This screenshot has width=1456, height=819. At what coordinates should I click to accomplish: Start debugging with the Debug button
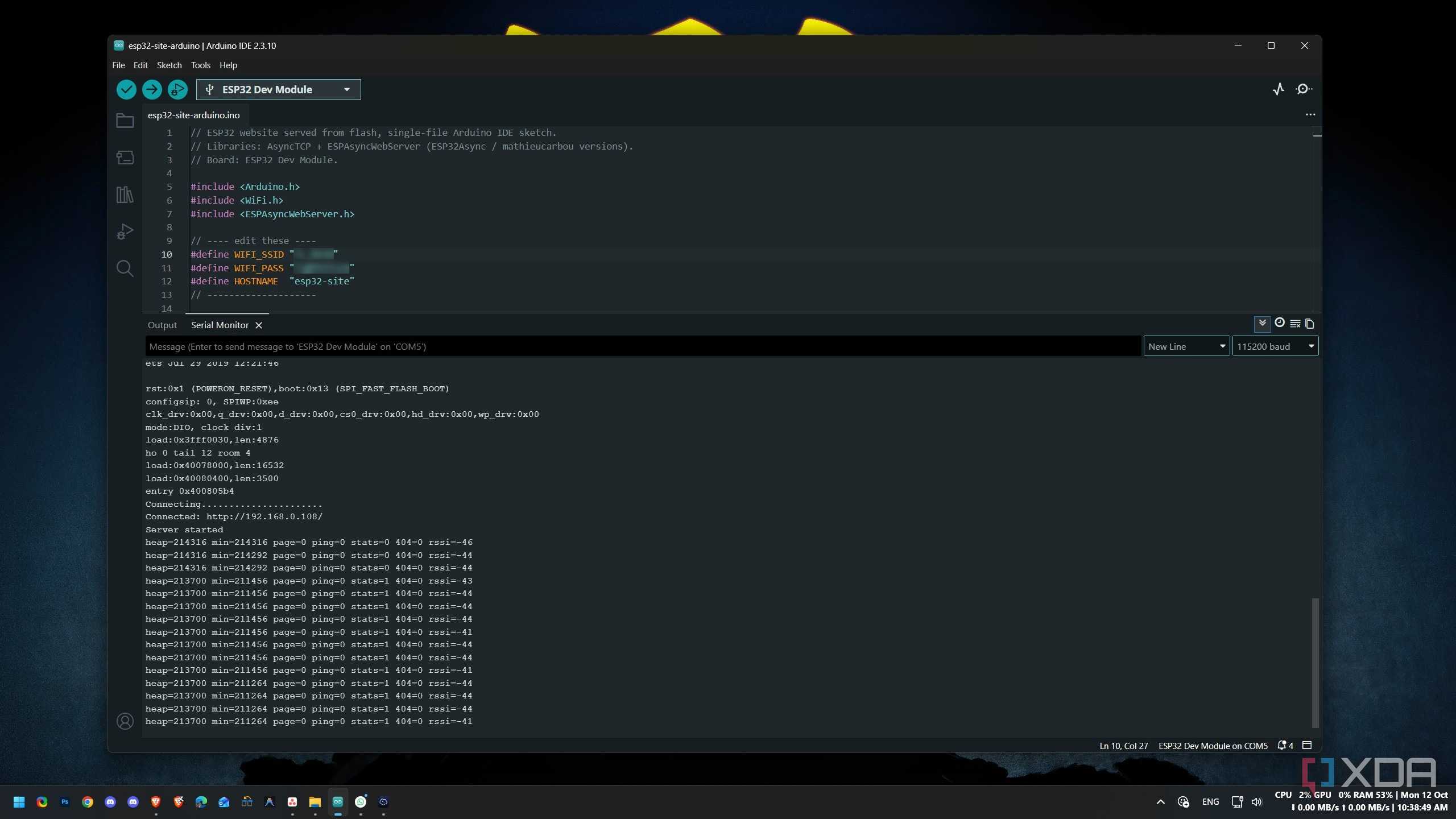pyautogui.click(x=177, y=89)
